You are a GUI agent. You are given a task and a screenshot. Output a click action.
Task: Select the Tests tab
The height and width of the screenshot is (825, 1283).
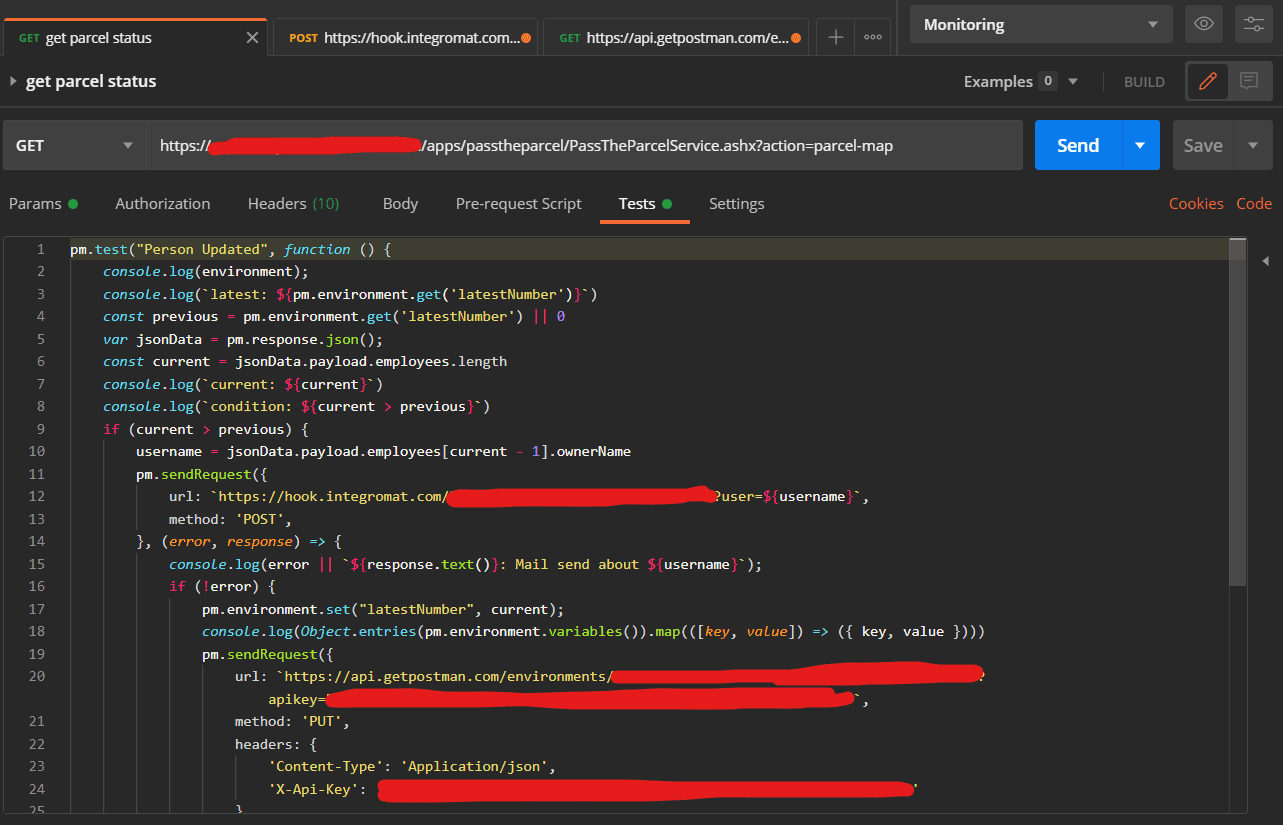click(645, 204)
